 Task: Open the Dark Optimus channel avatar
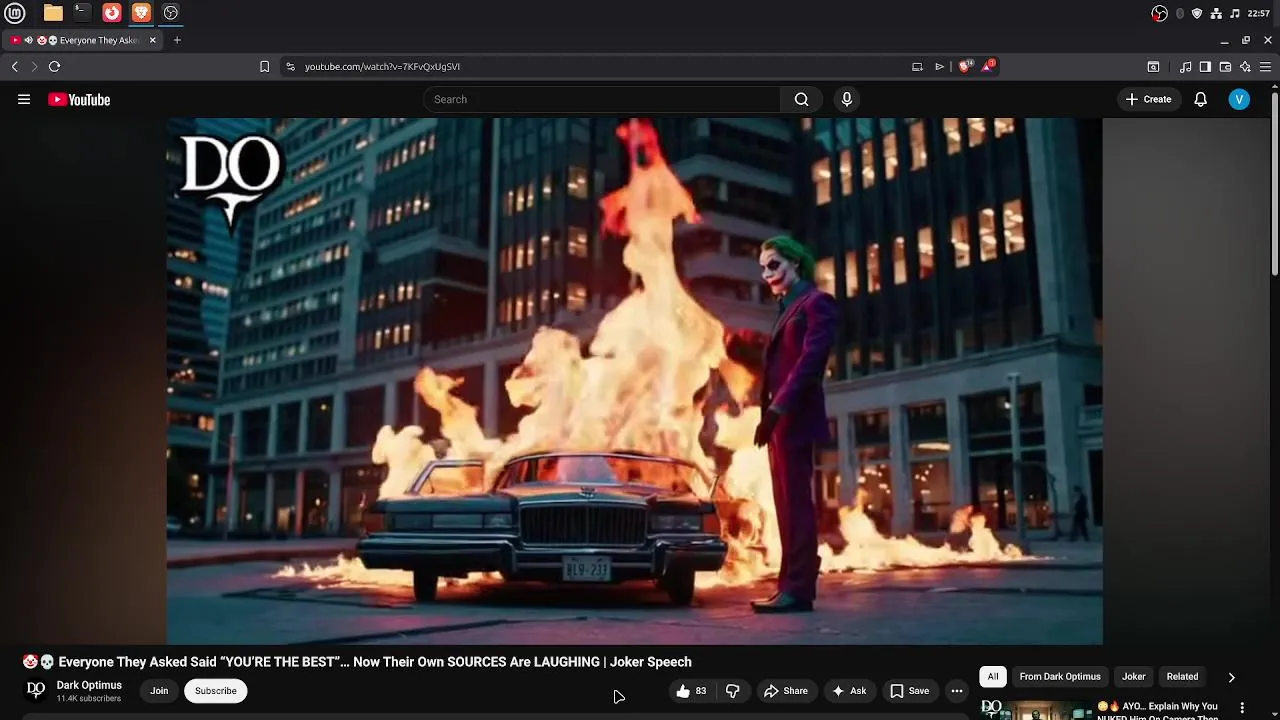coord(36,690)
